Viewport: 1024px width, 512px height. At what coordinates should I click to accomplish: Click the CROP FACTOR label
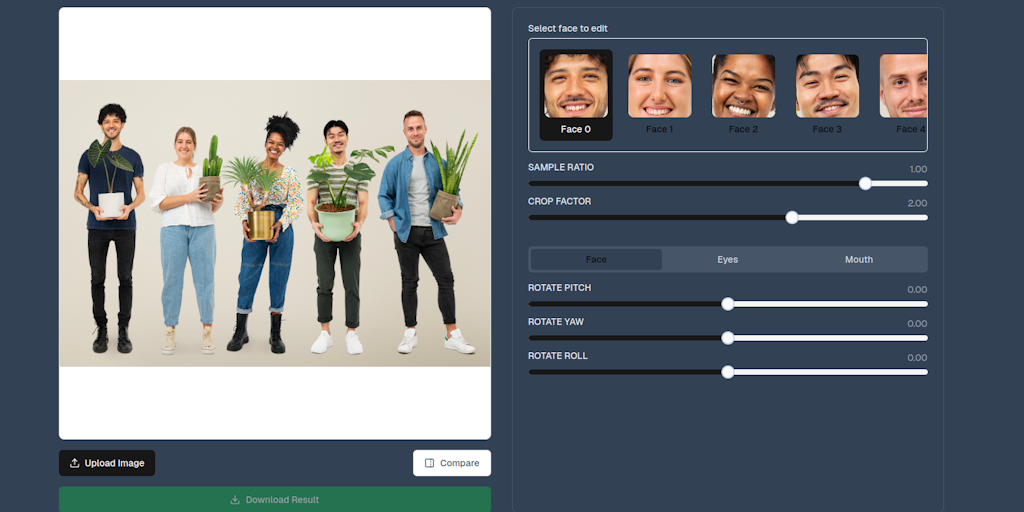[x=560, y=201]
